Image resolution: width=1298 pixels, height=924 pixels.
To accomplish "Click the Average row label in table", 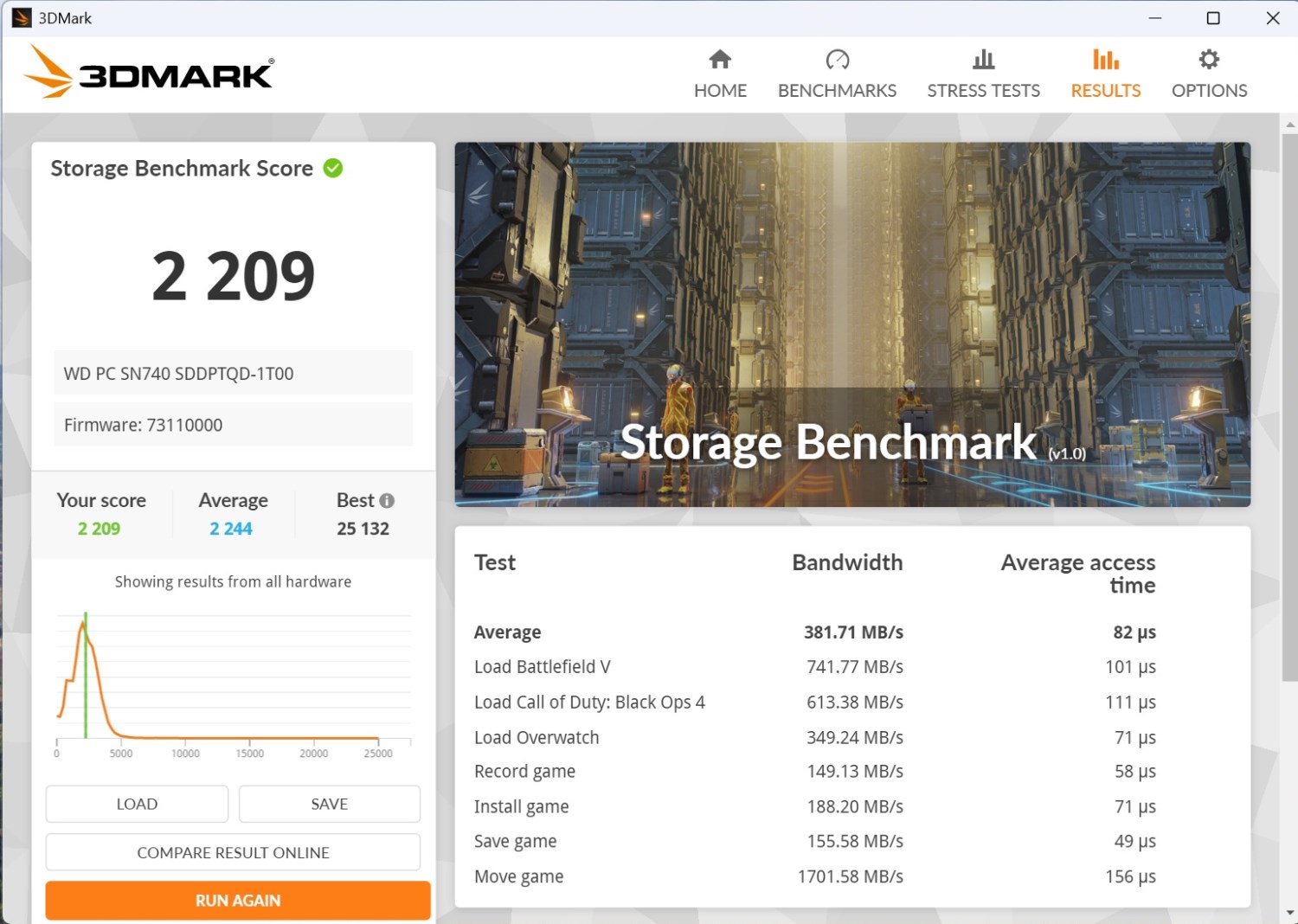I will pyautogui.click(x=508, y=632).
